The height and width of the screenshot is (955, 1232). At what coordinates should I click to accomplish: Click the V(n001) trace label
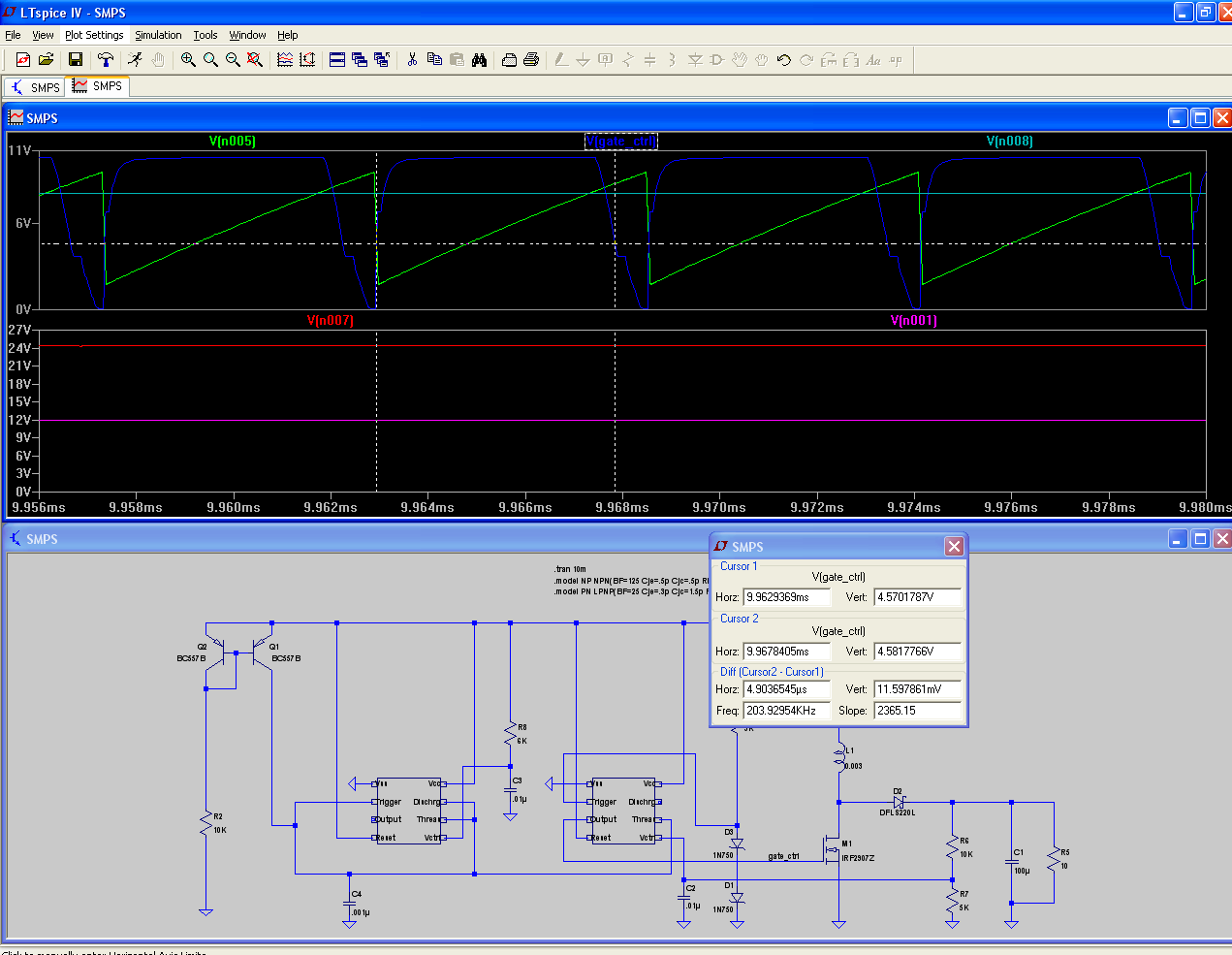(914, 320)
